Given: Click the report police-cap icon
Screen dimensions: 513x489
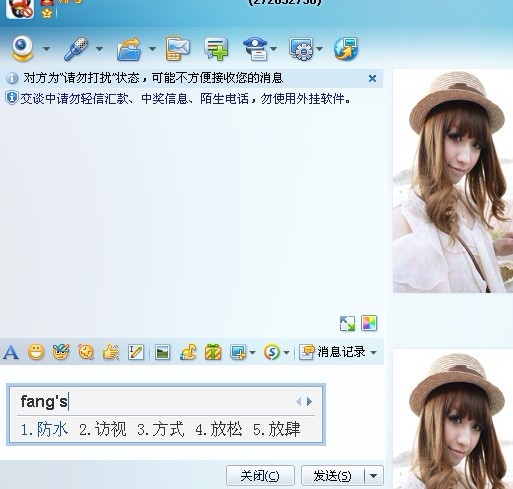Looking at the screenshot, I should [256, 49].
